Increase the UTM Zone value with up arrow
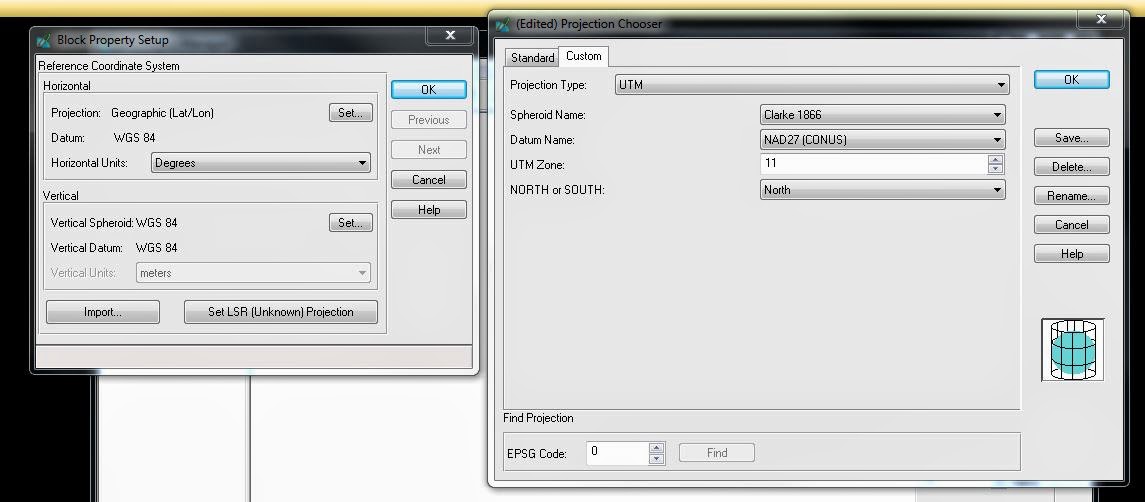Image resolution: width=1145 pixels, height=502 pixels. tap(995, 159)
